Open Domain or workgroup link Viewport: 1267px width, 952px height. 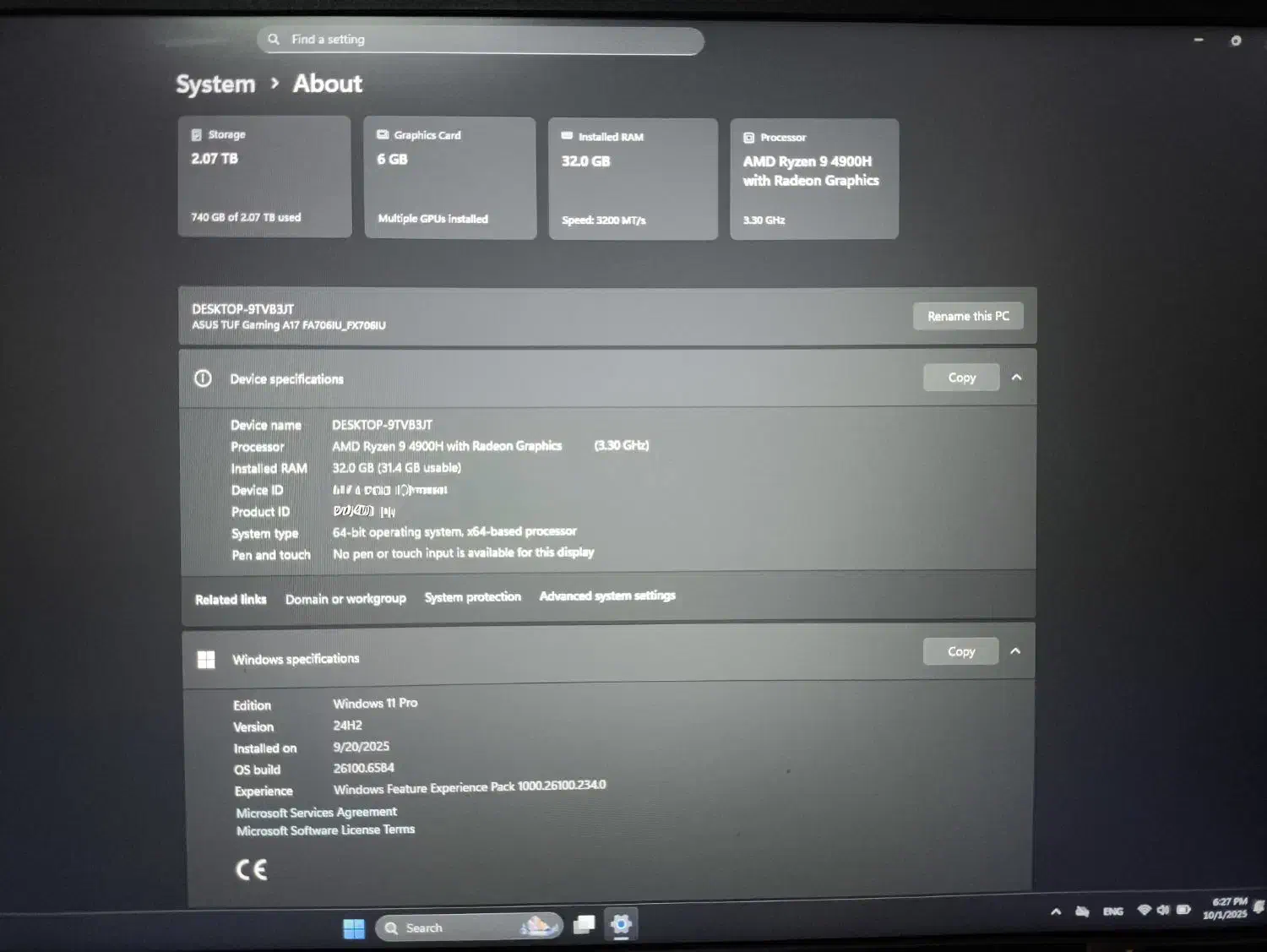pos(345,599)
